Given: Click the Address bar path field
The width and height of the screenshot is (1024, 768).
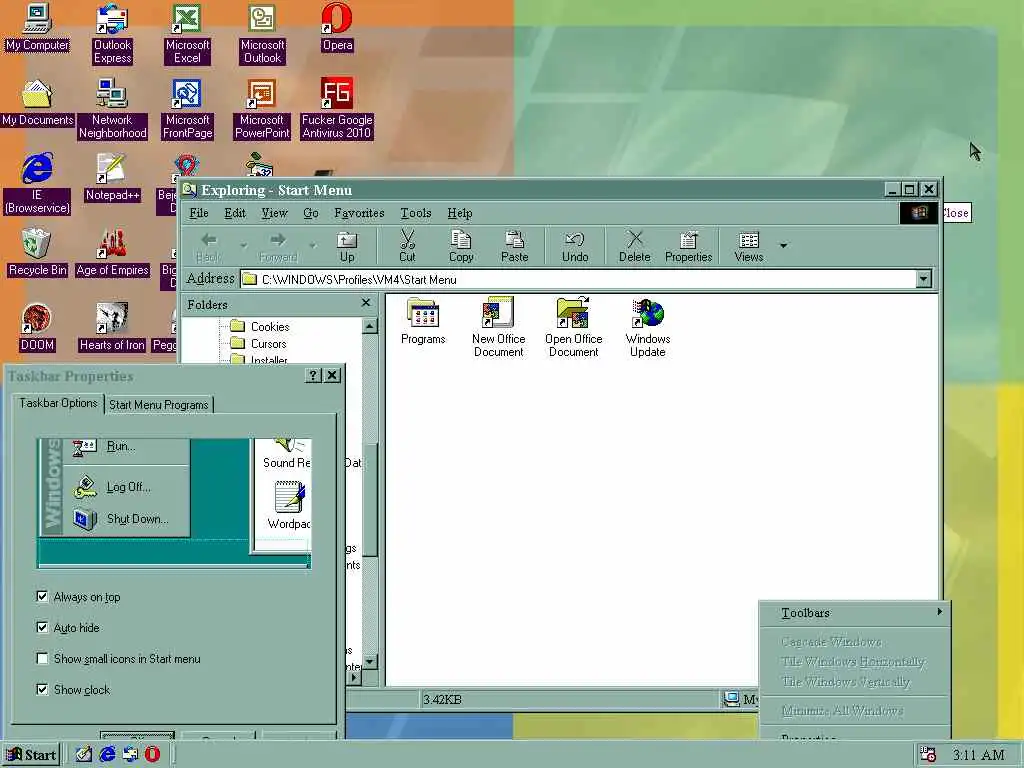Looking at the screenshot, I should pos(578,280).
